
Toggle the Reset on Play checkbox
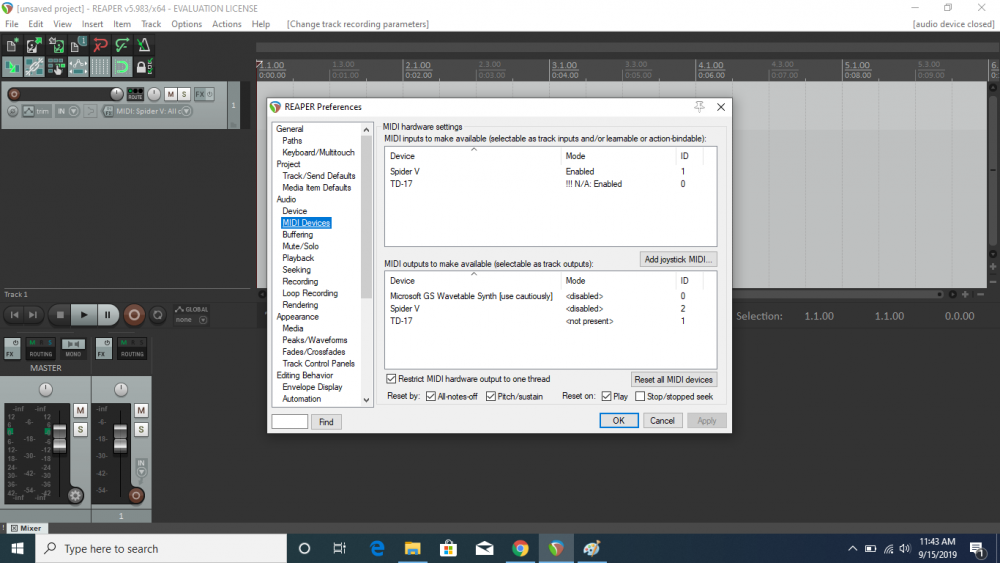point(607,397)
